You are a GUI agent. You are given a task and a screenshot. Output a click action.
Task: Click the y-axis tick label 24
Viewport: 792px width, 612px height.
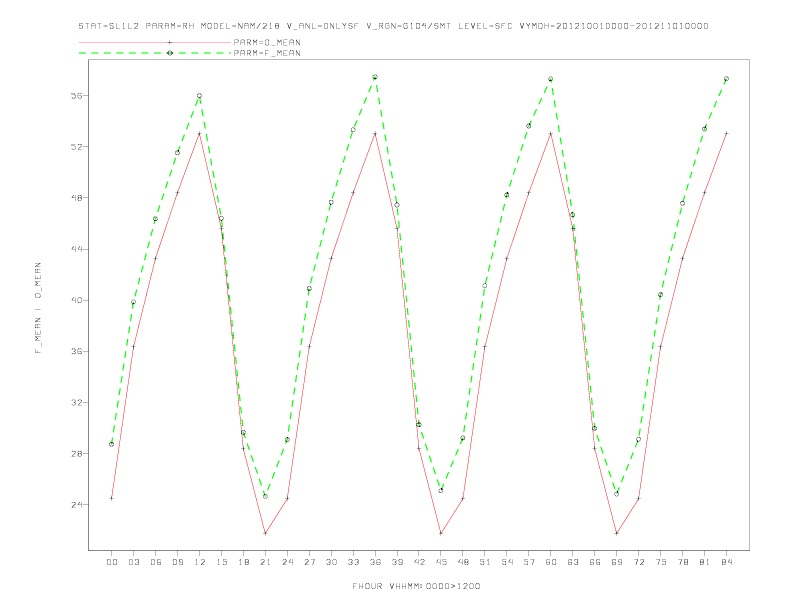point(77,504)
